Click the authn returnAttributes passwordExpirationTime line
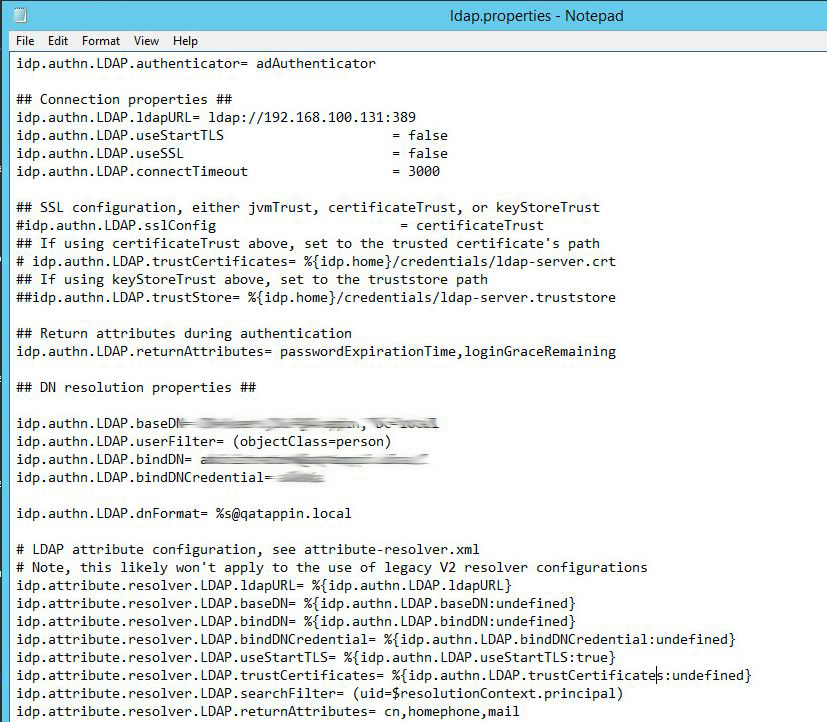The width and height of the screenshot is (827, 722). [x=316, y=351]
